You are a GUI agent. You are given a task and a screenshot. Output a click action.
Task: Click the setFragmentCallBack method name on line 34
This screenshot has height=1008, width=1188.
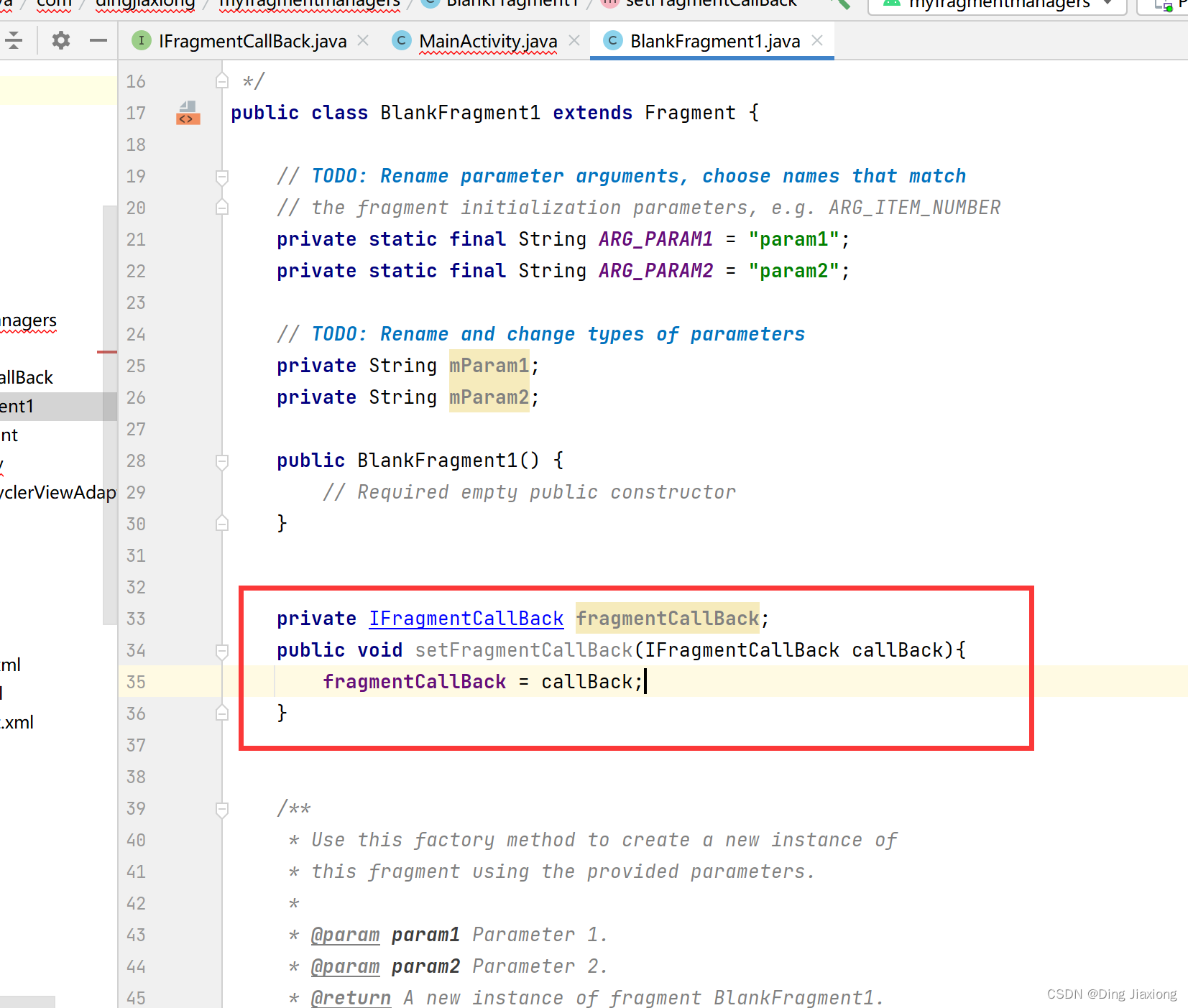524,650
